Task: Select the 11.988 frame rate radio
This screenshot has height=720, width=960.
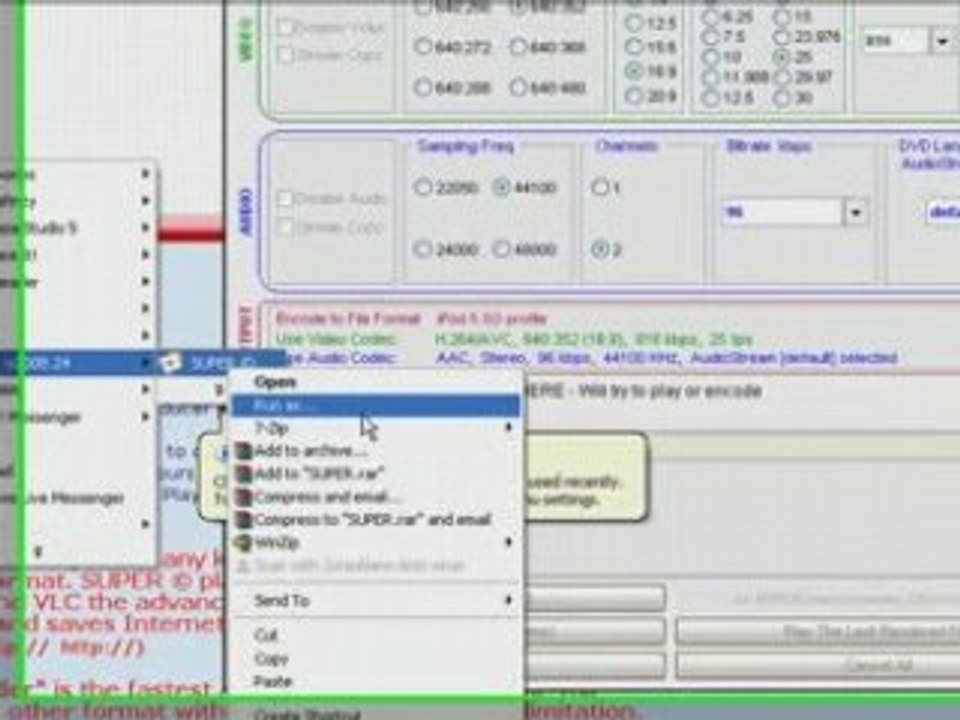Action: pyautogui.click(x=710, y=78)
